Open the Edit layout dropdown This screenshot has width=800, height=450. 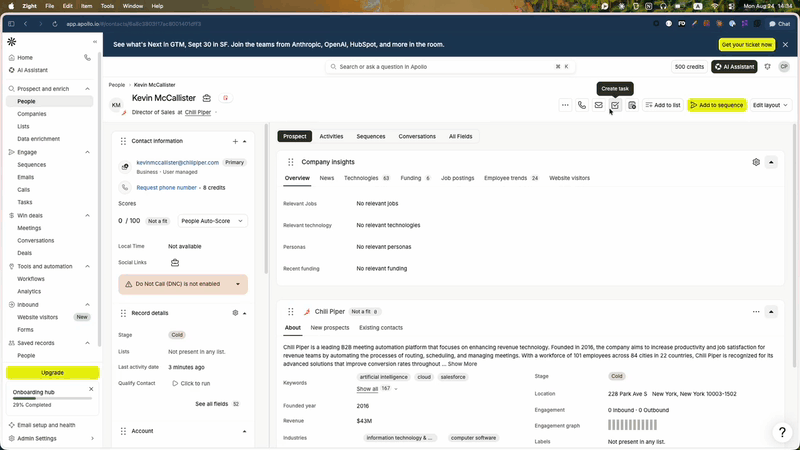click(x=770, y=105)
